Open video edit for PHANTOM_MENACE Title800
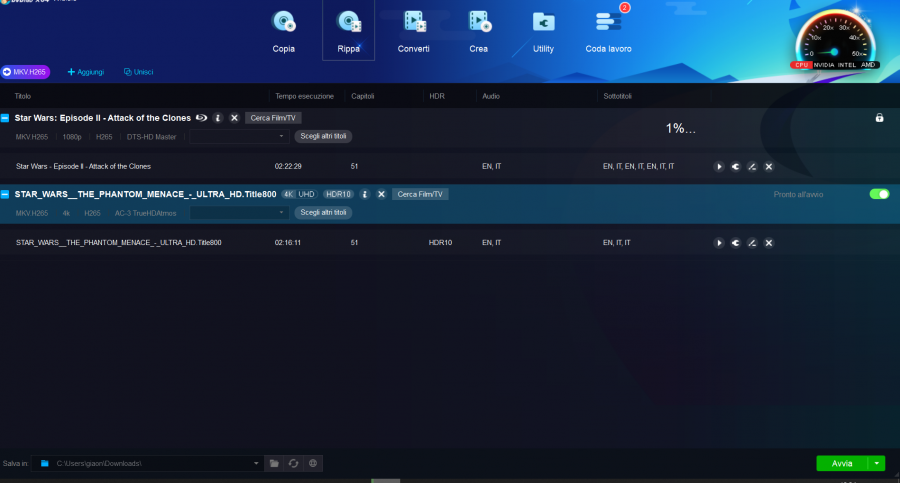Viewport: 900px width, 483px height. (x=752, y=243)
